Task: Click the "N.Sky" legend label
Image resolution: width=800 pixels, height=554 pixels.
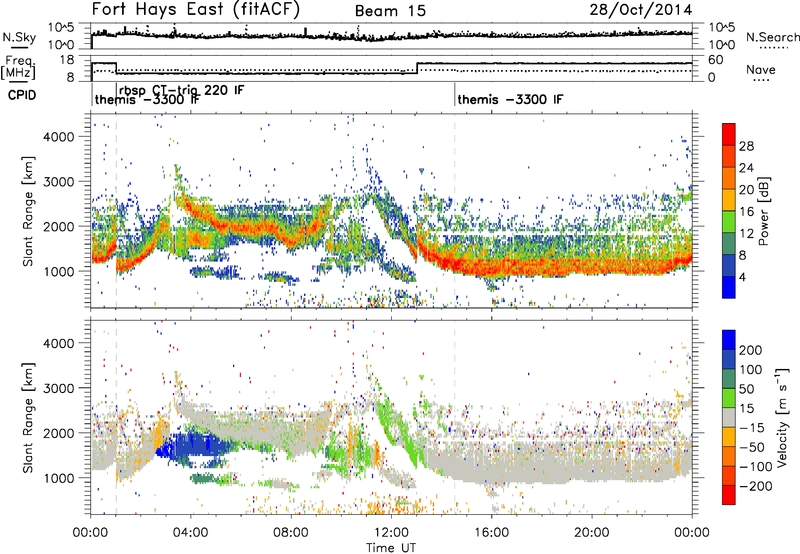Action: tap(19, 37)
